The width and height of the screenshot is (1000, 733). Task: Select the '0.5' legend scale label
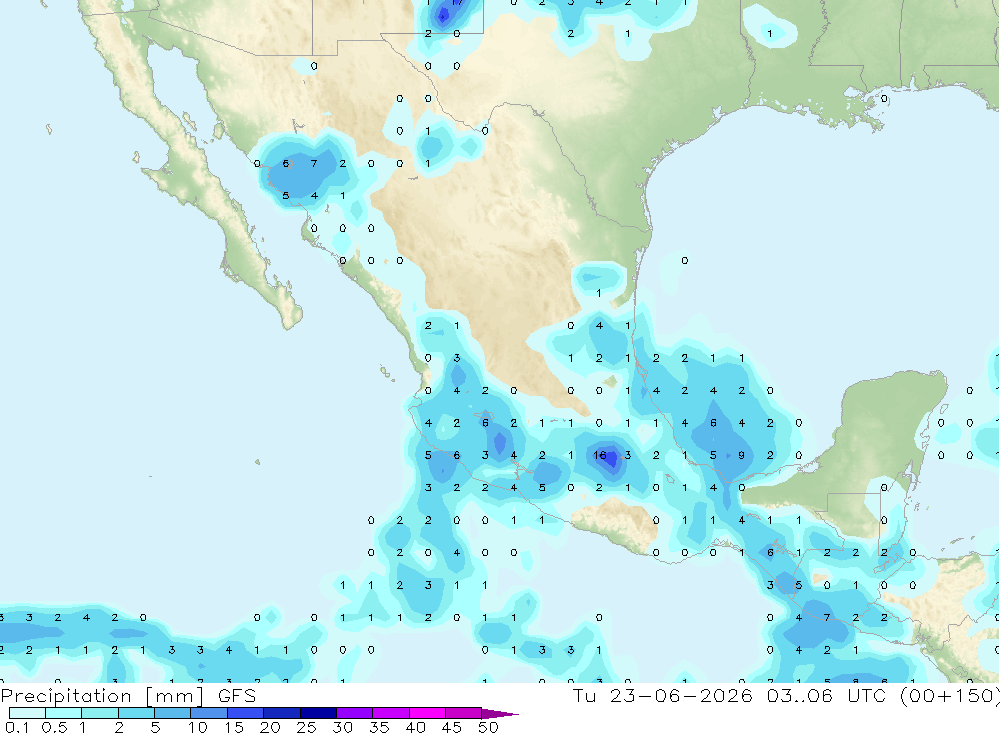pos(54,727)
